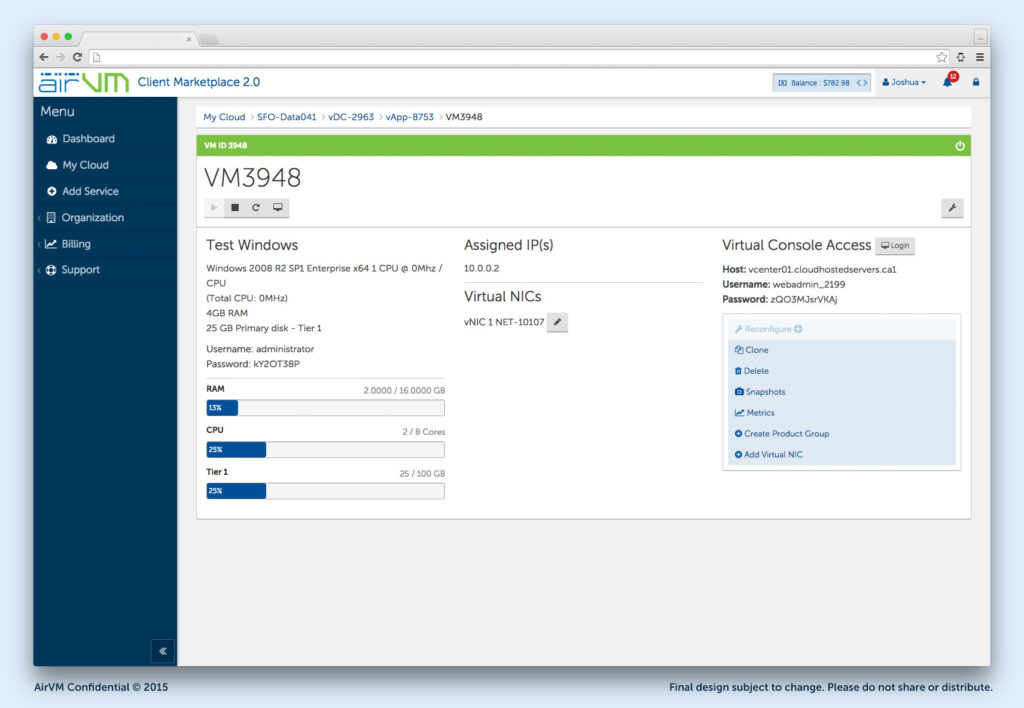The image size is (1024, 708).
Task: Go to vDC-2963 breadcrumb
Action: [x=351, y=117]
